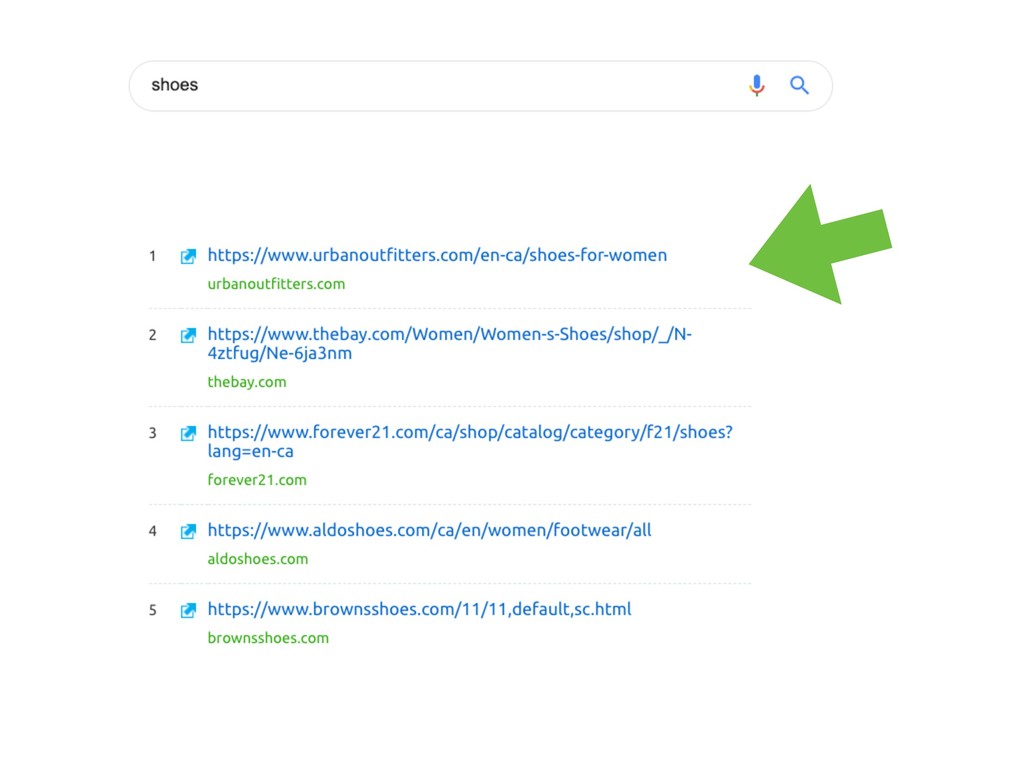The height and width of the screenshot is (768, 1024).
Task: Click the green brownsshoes.com domain text
Action: (x=268, y=638)
